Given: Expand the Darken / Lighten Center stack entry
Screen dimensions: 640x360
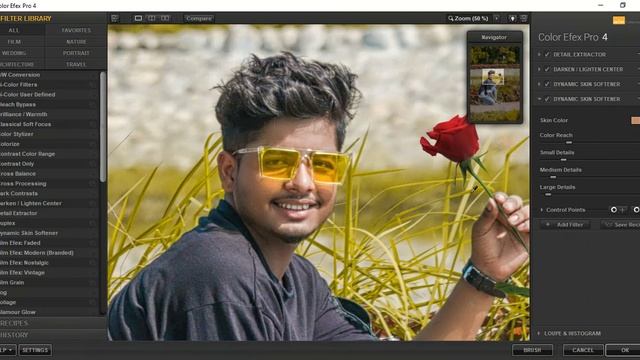Looking at the screenshot, I should point(539,69).
